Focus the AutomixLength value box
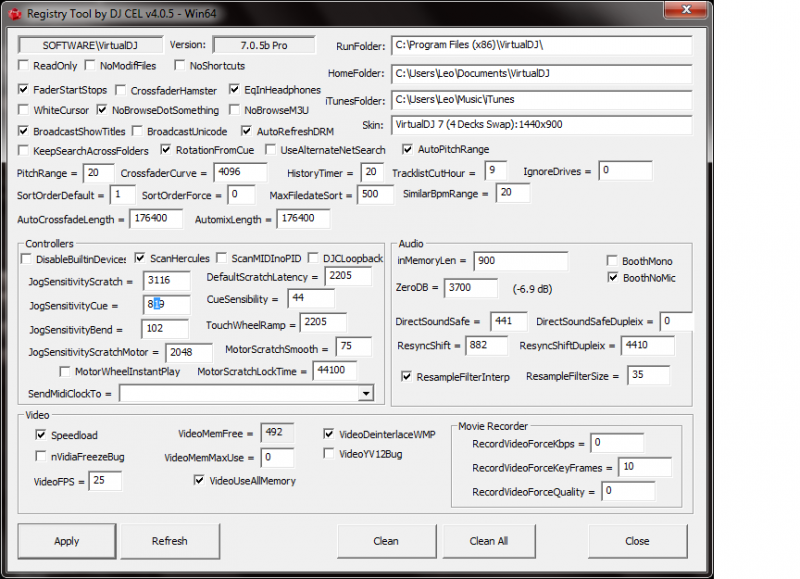Screen dimensions: 800x579 click(303, 218)
